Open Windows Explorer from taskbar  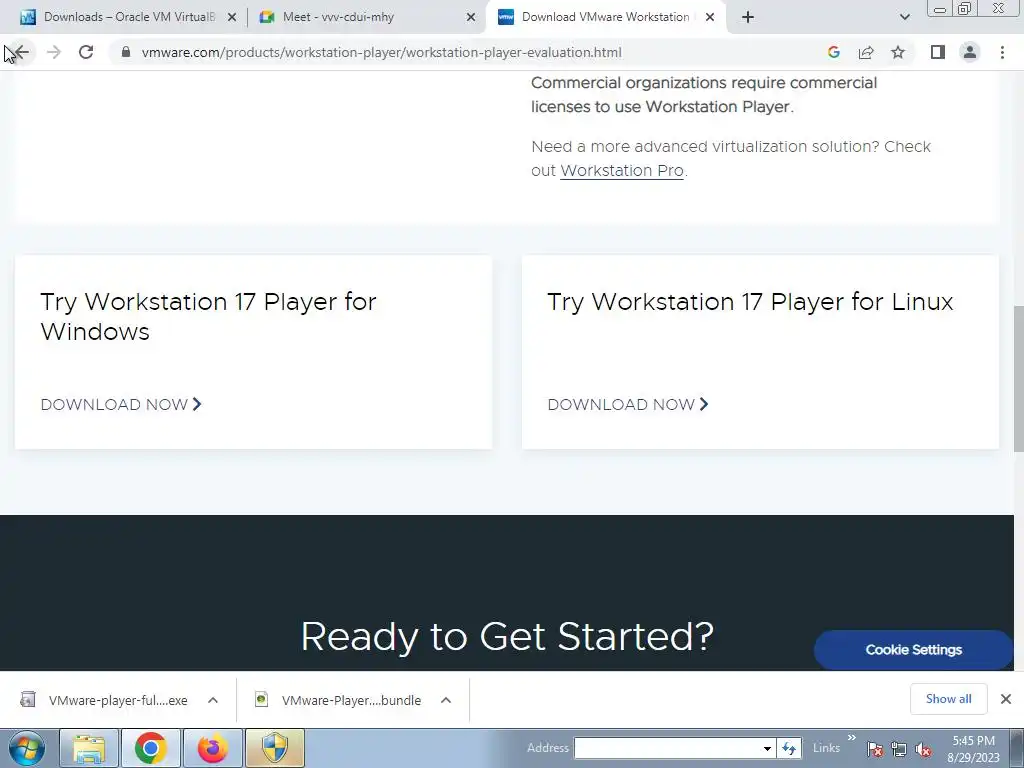89,748
